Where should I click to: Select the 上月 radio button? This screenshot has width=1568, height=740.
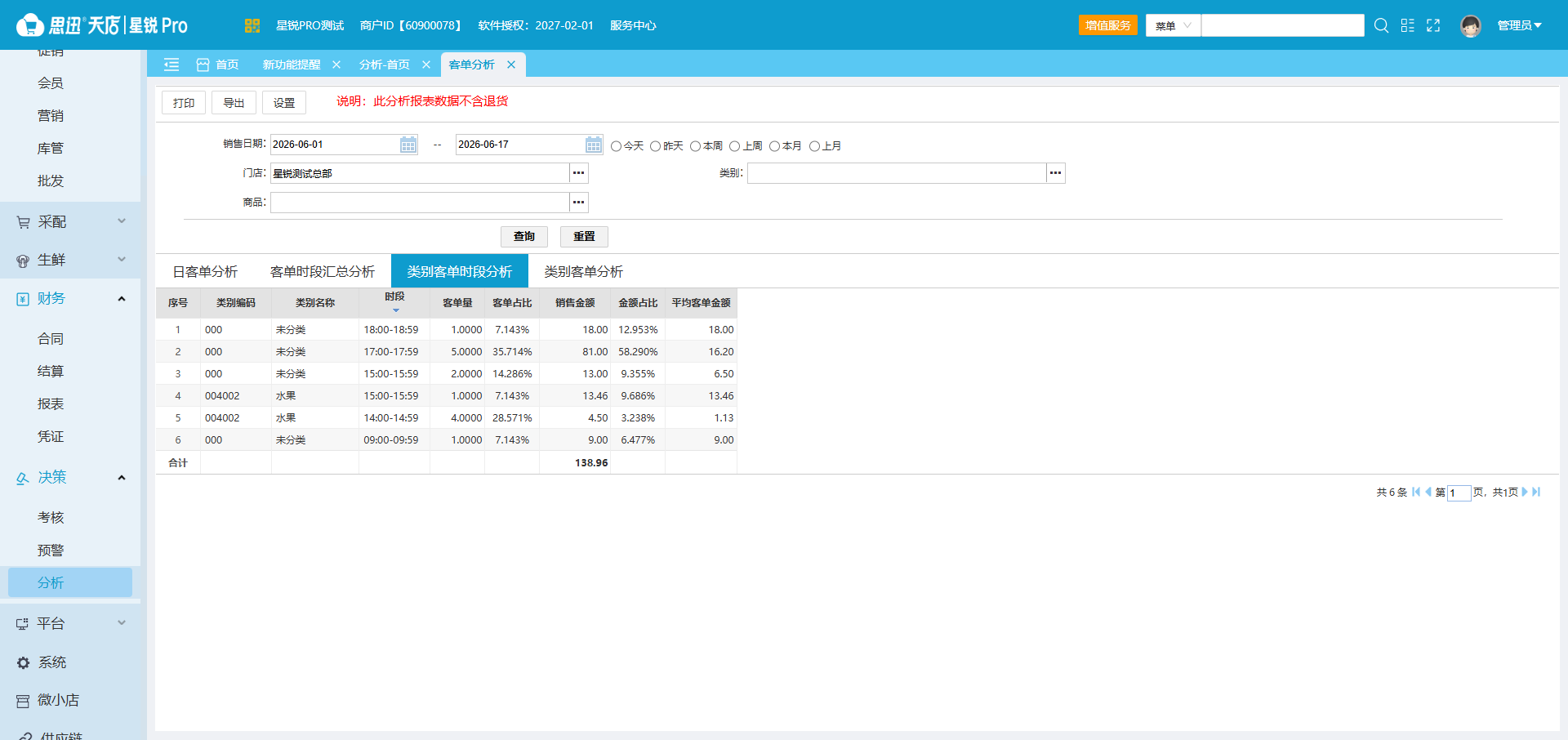[x=814, y=146]
